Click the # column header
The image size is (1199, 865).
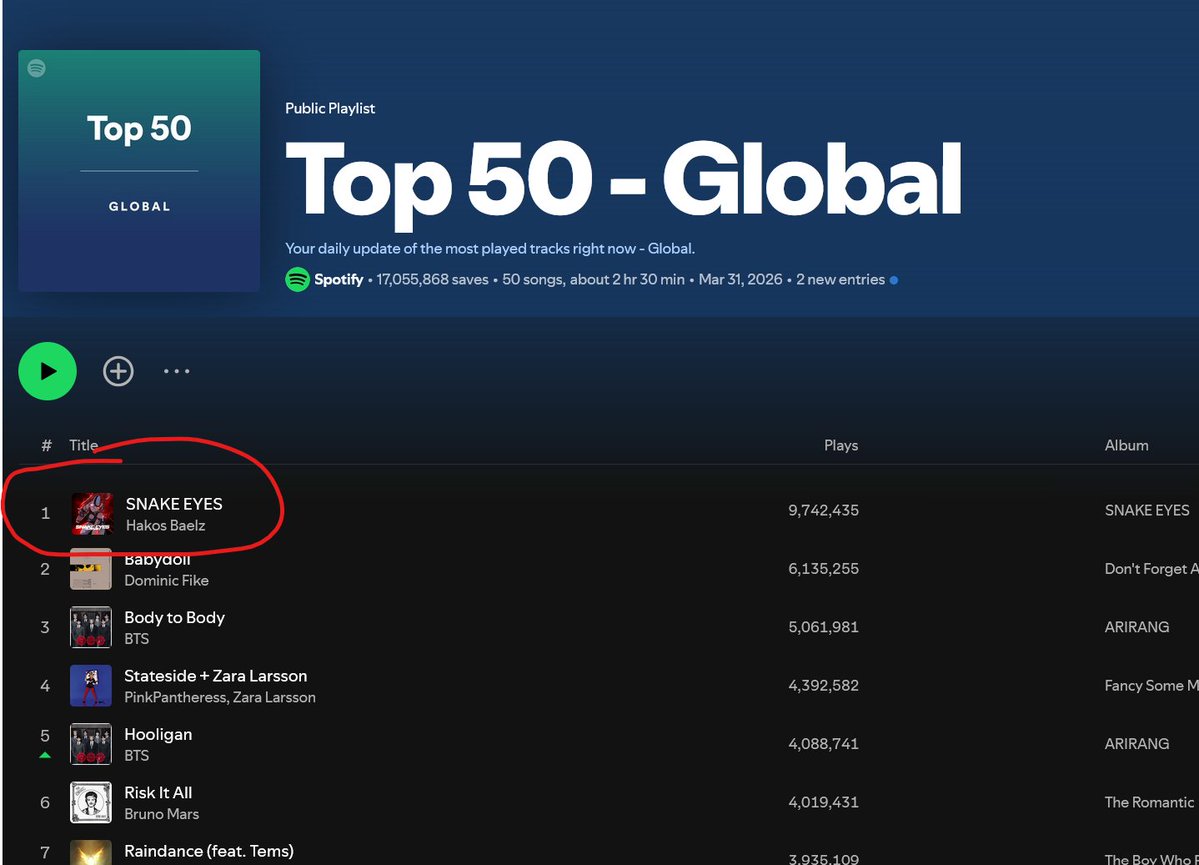tap(47, 445)
